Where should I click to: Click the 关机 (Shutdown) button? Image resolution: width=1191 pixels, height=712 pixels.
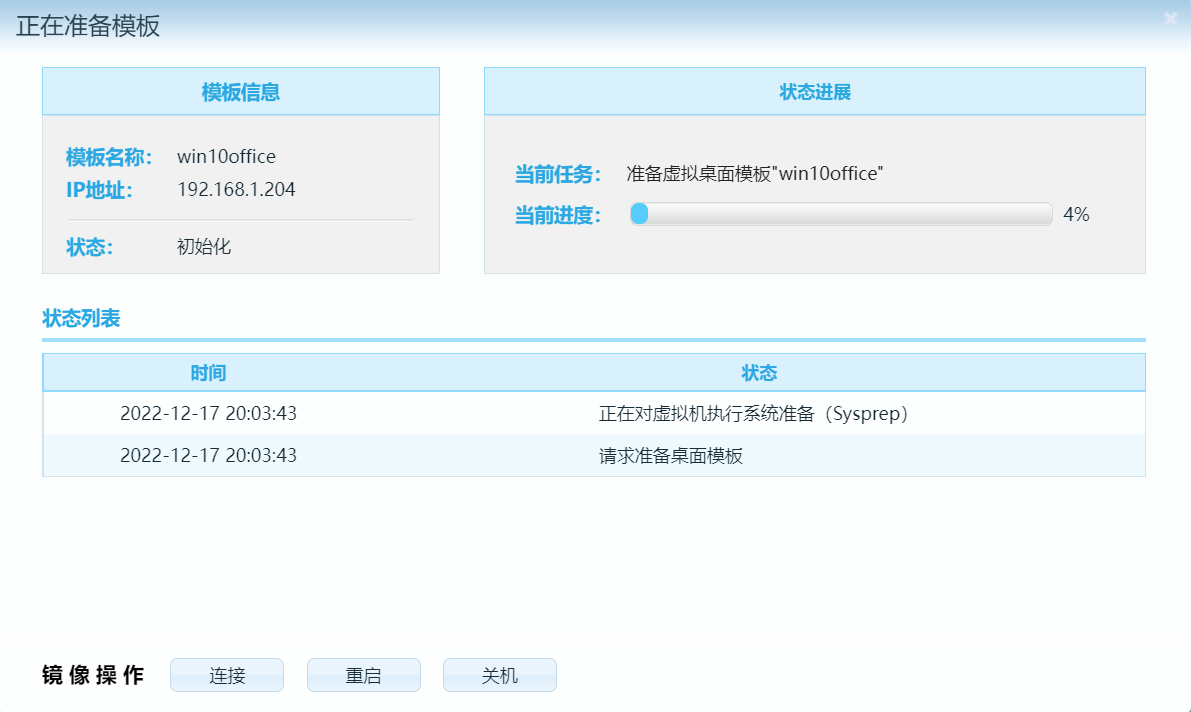pyautogui.click(x=499, y=675)
